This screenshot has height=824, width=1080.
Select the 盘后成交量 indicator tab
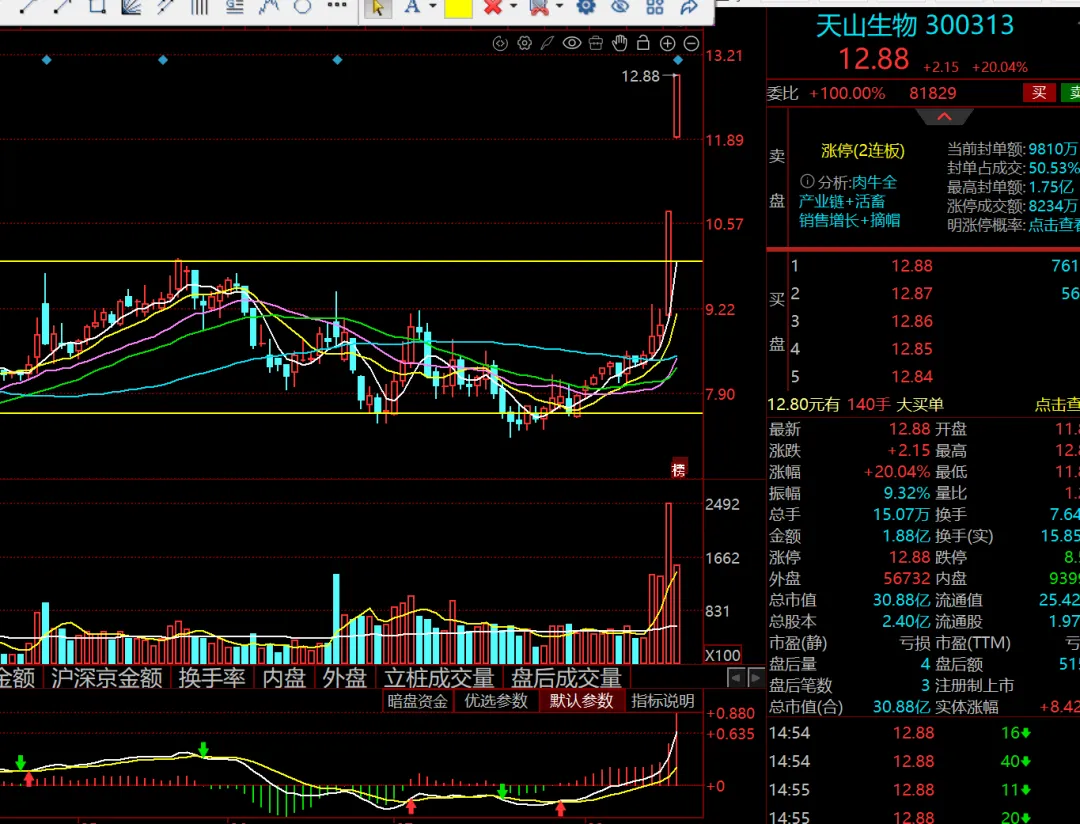[x=566, y=678]
